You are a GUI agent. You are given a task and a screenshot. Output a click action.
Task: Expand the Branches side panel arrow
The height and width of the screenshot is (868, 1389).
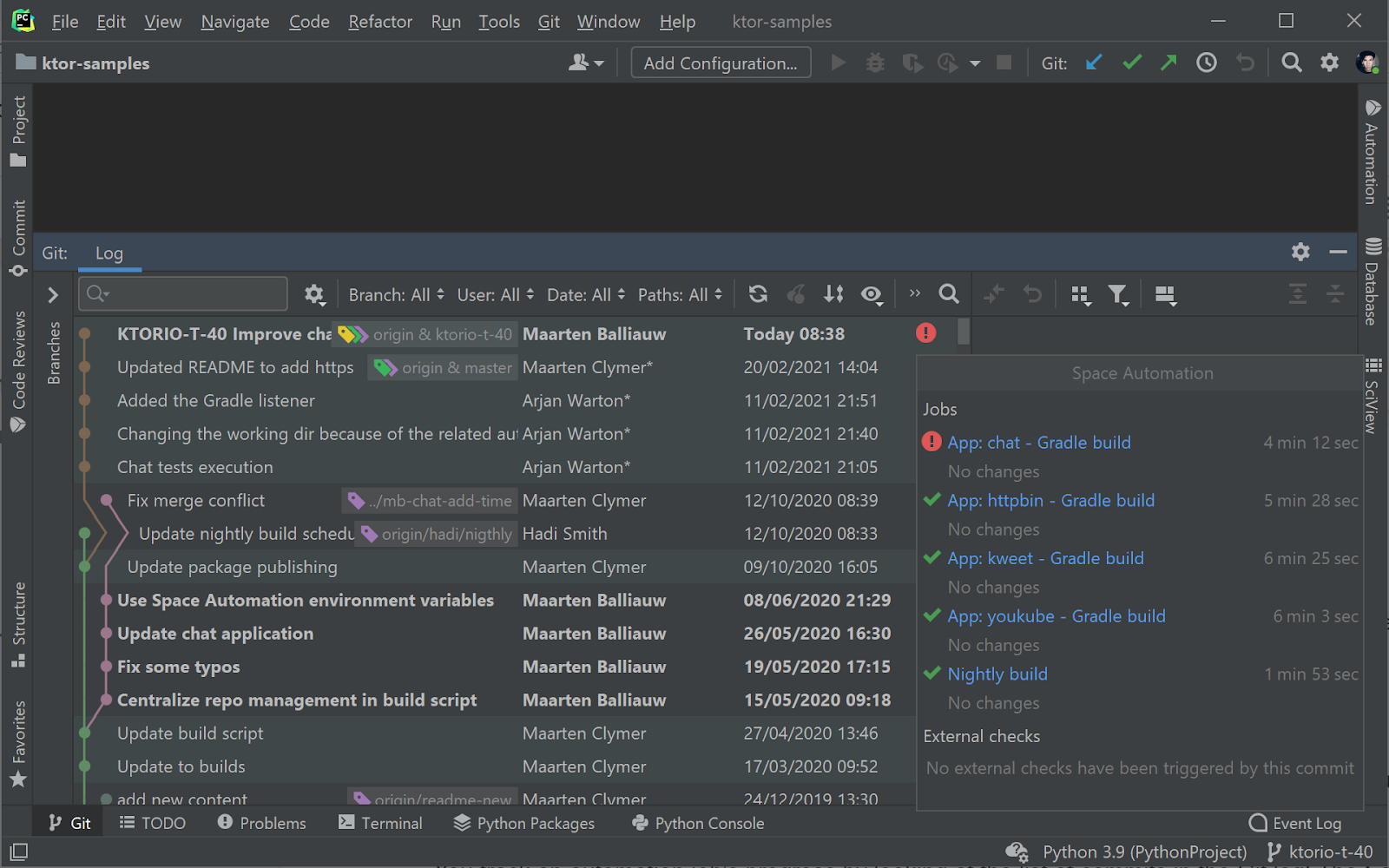point(53,295)
